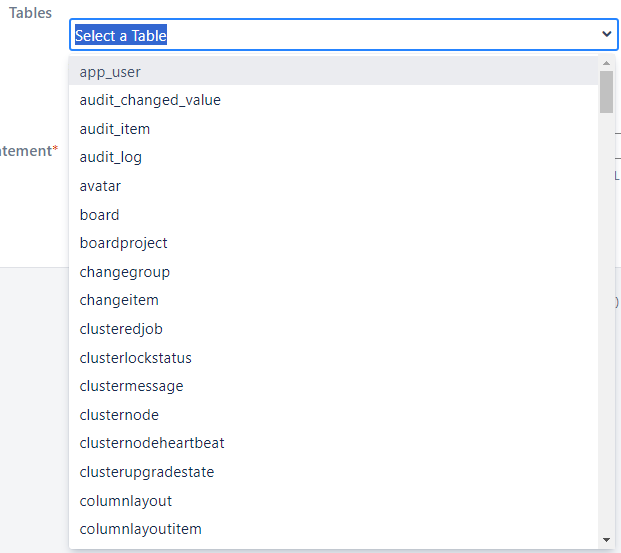Image resolution: width=621 pixels, height=553 pixels.
Task: Select changegroup table entry
Action: point(125,272)
